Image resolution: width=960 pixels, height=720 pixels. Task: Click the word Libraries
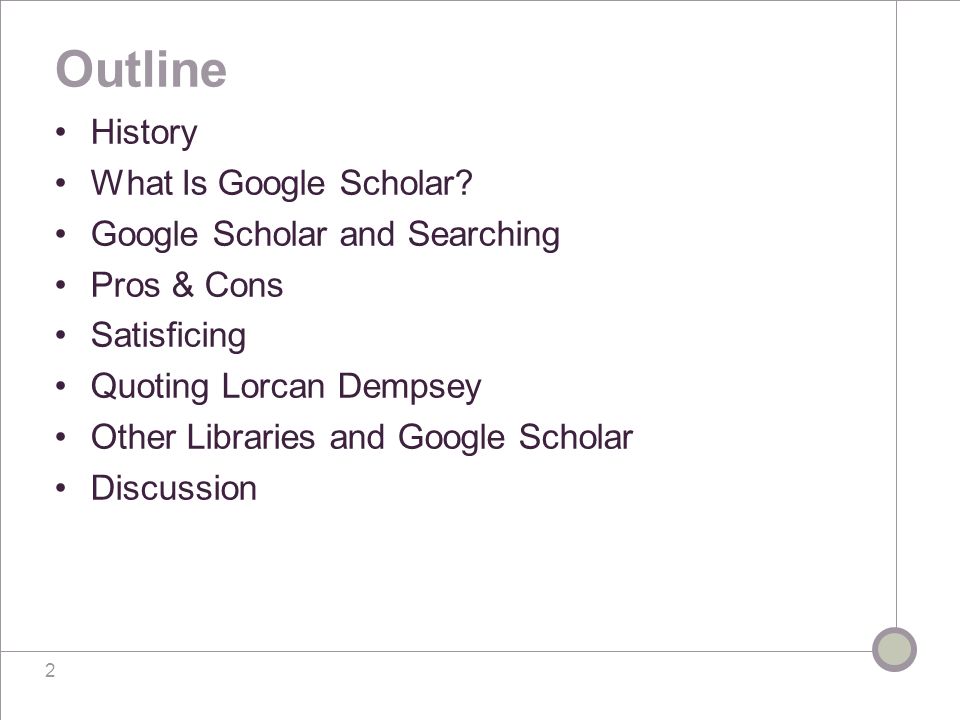click(250, 437)
